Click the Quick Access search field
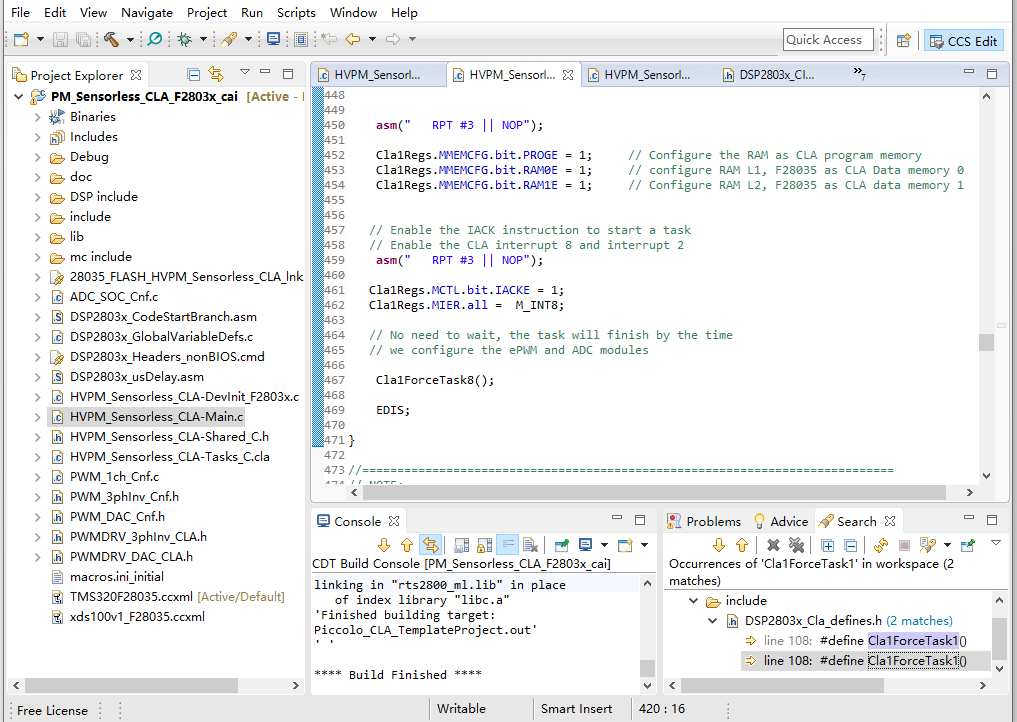 point(827,40)
